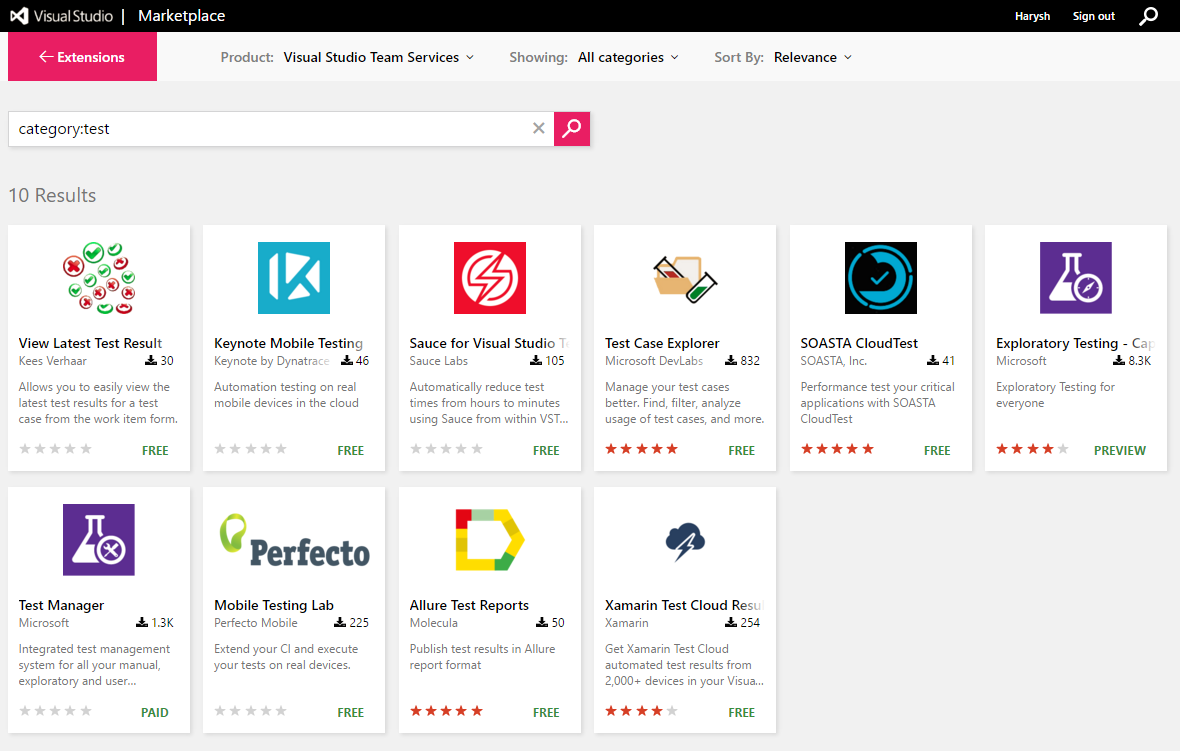Clear the search box with X icon
The width and height of the screenshot is (1180, 751).
[539, 129]
